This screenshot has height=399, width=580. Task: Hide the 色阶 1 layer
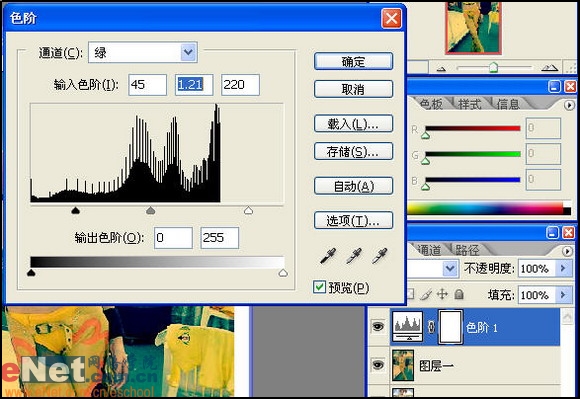(378, 327)
